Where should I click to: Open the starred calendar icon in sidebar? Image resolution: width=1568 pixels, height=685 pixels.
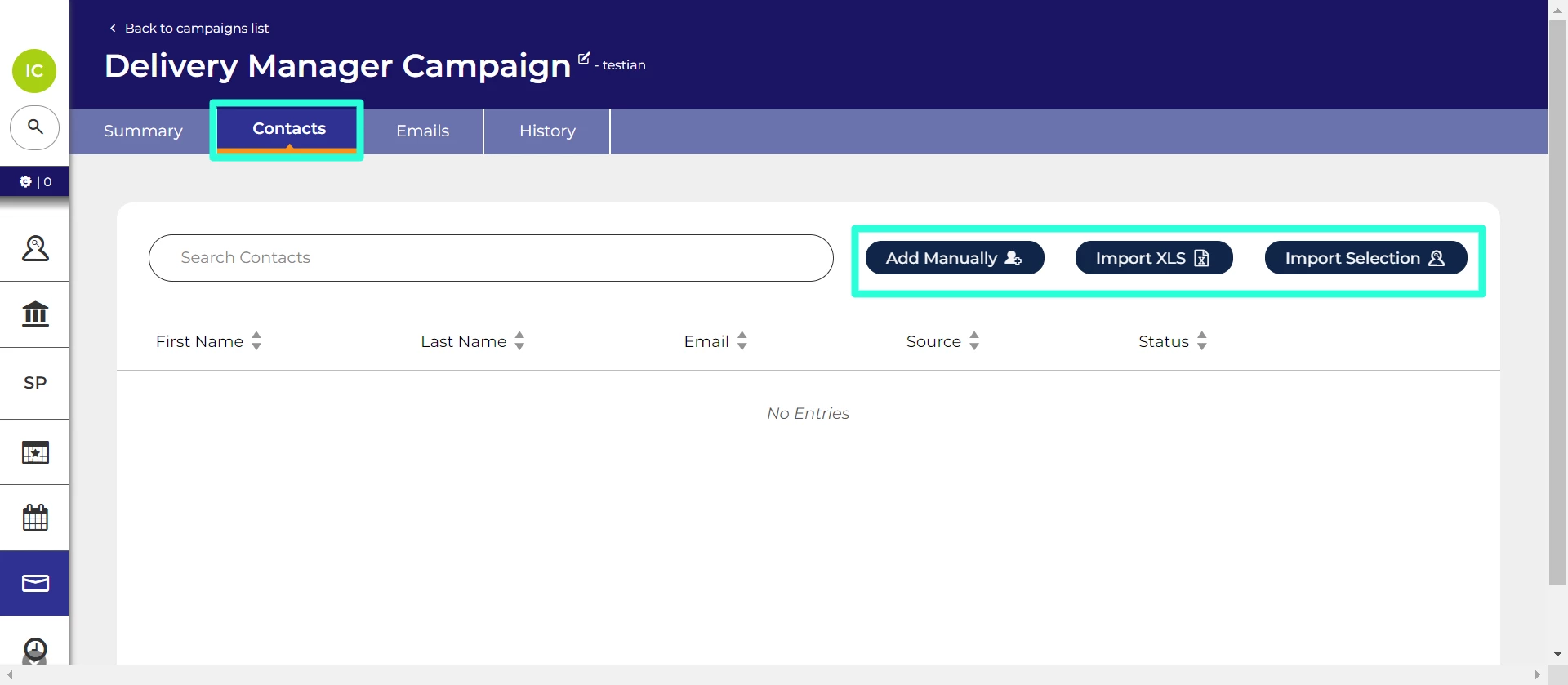tap(35, 452)
